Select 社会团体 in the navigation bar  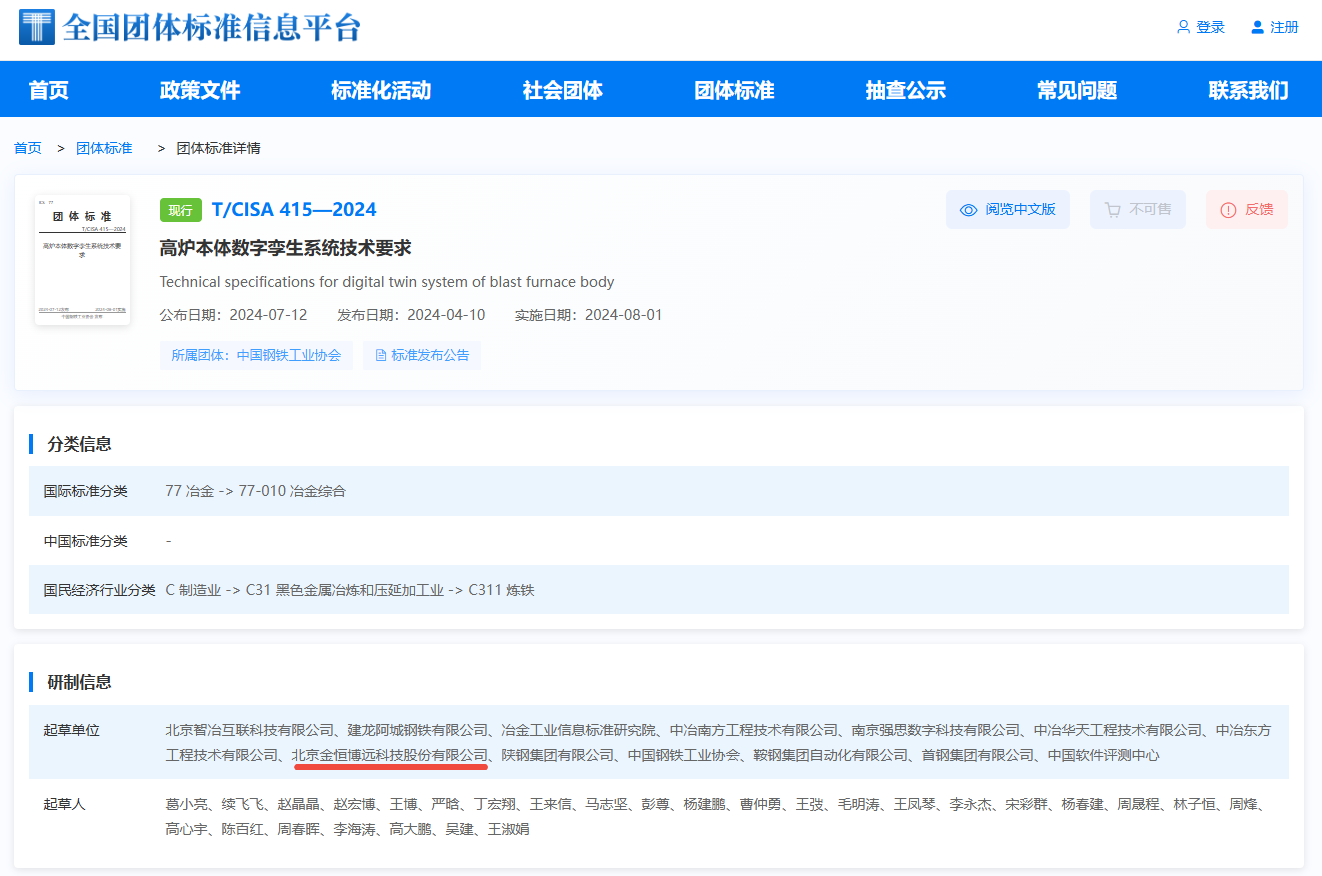[x=563, y=90]
